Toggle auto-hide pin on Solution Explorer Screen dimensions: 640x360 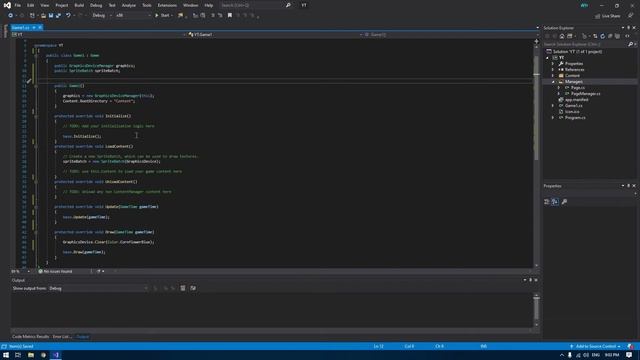[629, 28]
